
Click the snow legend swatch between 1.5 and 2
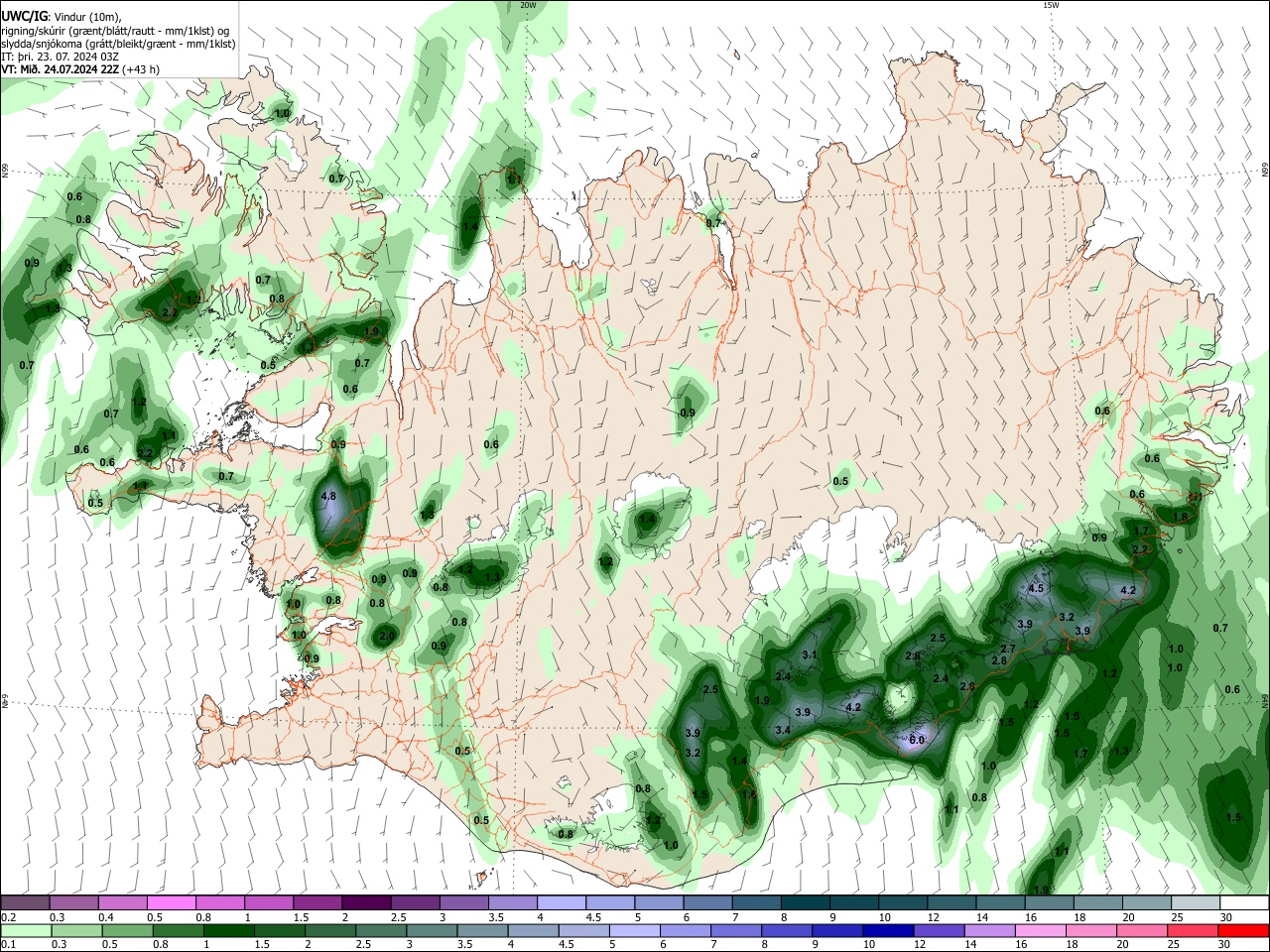coord(317,902)
